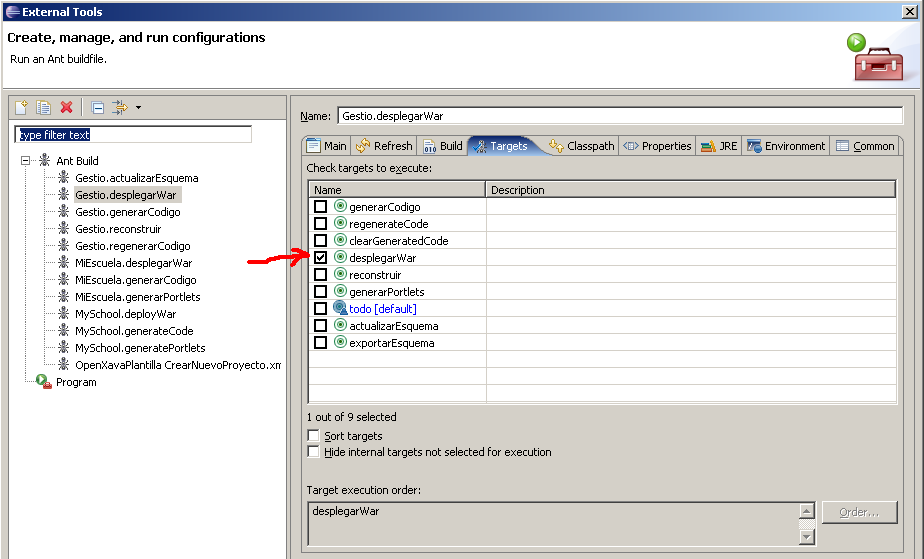Open the filter dropdown arrow in toolbar
This screenshot has width=924, height=559.
(138, 107)
